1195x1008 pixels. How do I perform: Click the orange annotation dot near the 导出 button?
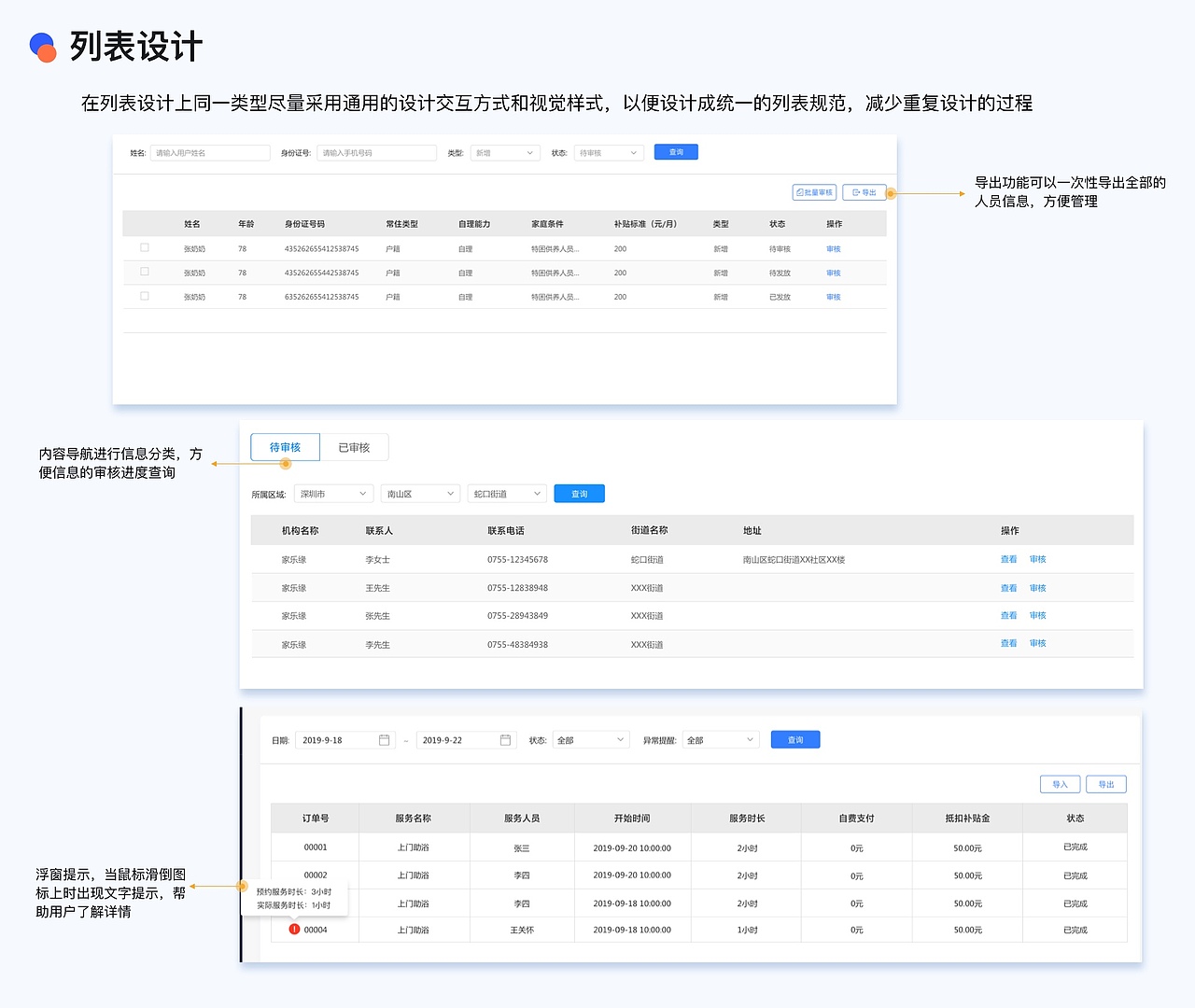click(891, 193)
